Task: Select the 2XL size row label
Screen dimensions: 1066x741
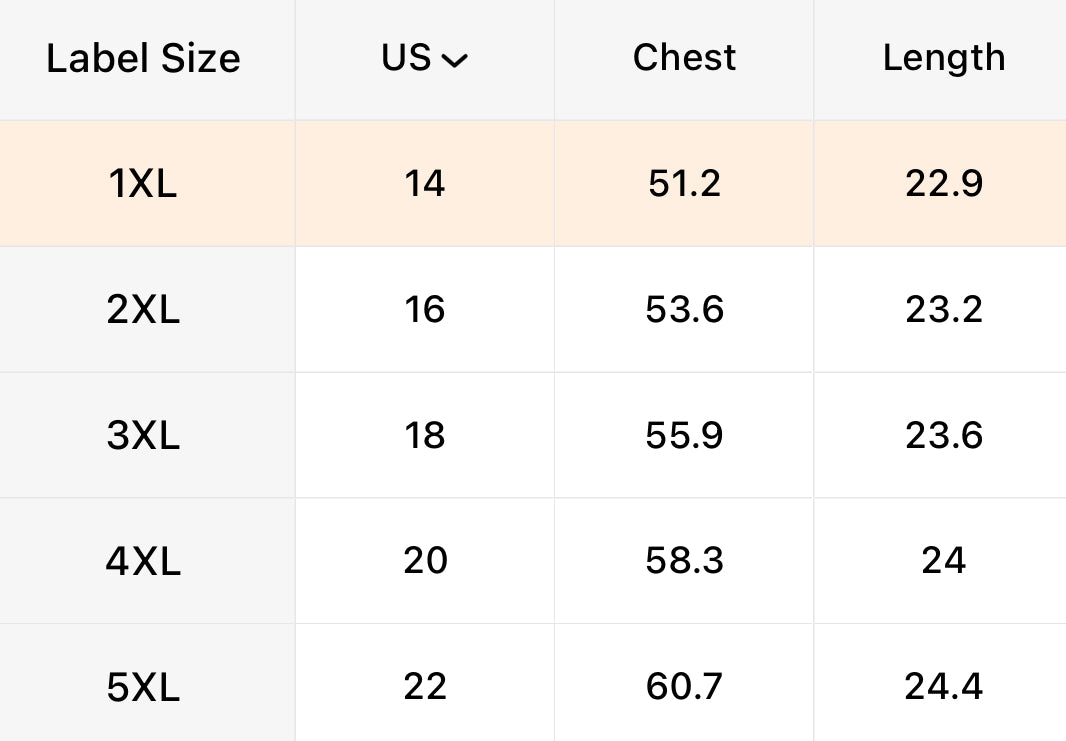Action: pyautogui.click(x=143, y=310)
